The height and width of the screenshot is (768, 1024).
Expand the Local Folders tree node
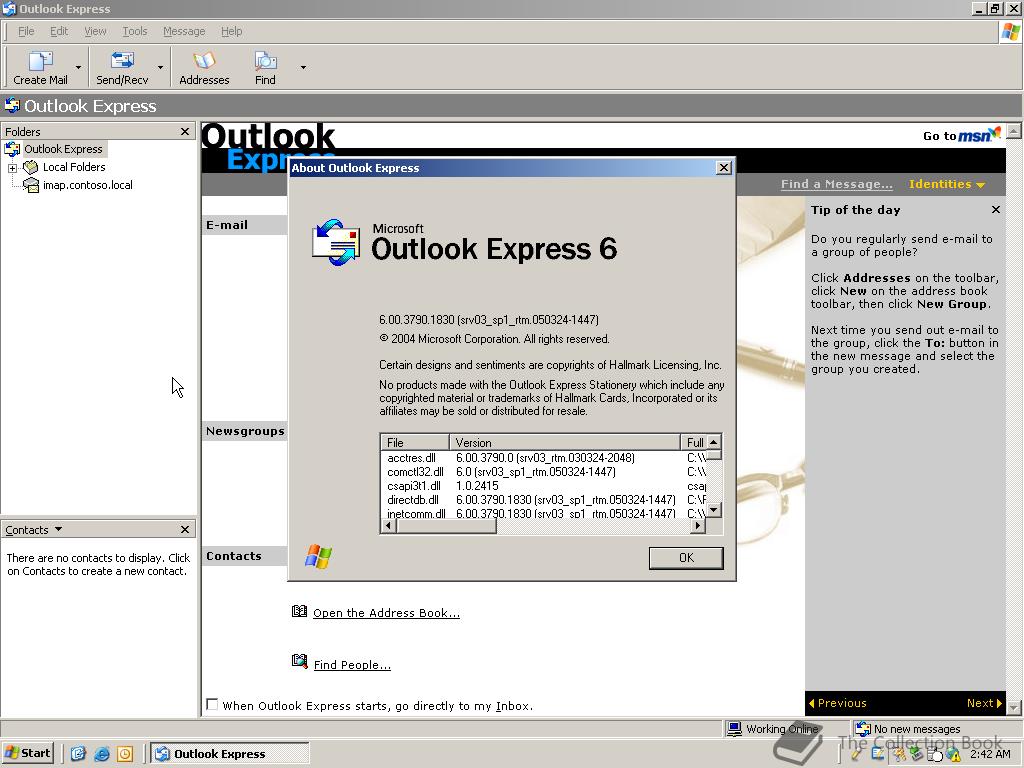[12, 168]
